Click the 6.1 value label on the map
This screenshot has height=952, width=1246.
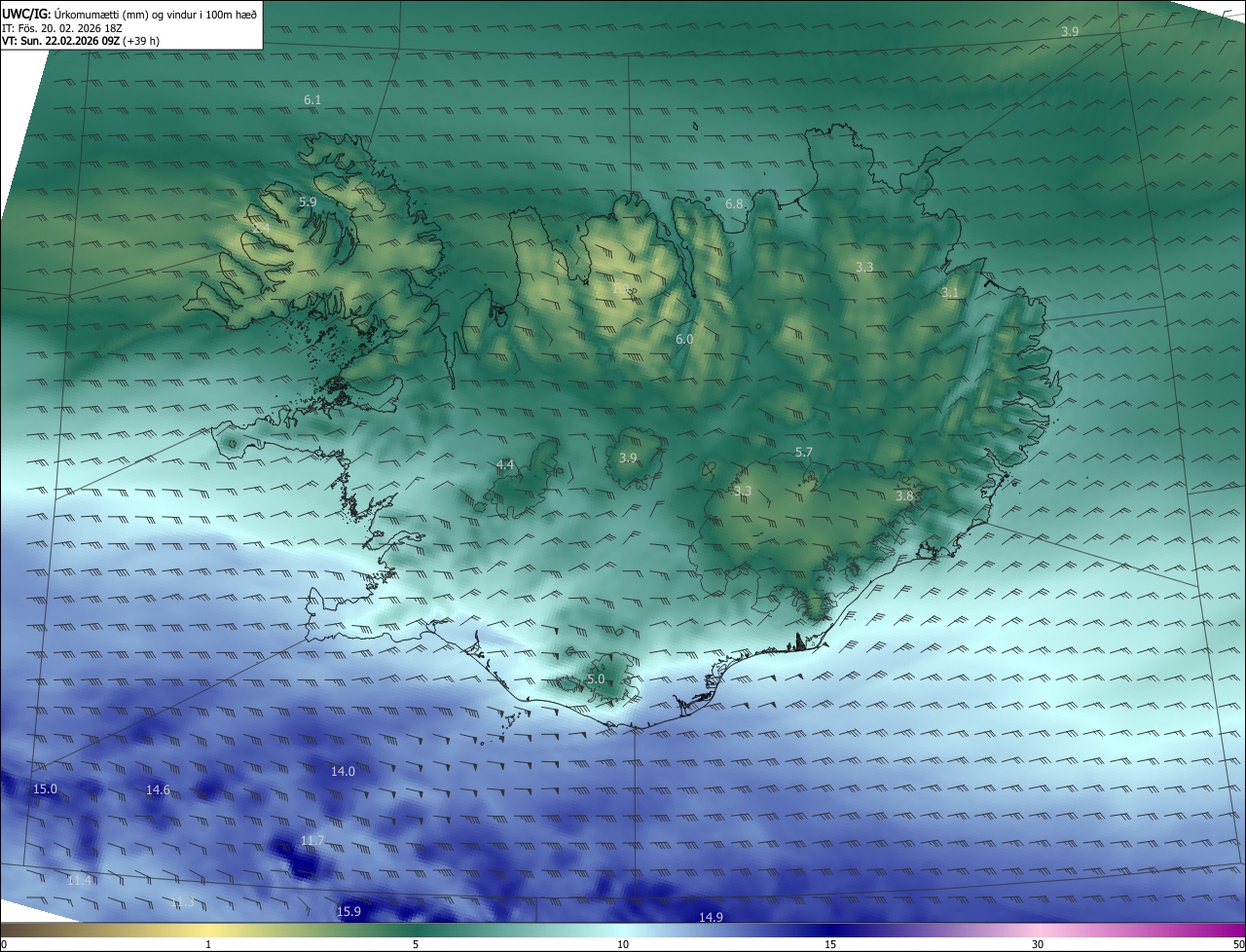coord(312,100)
